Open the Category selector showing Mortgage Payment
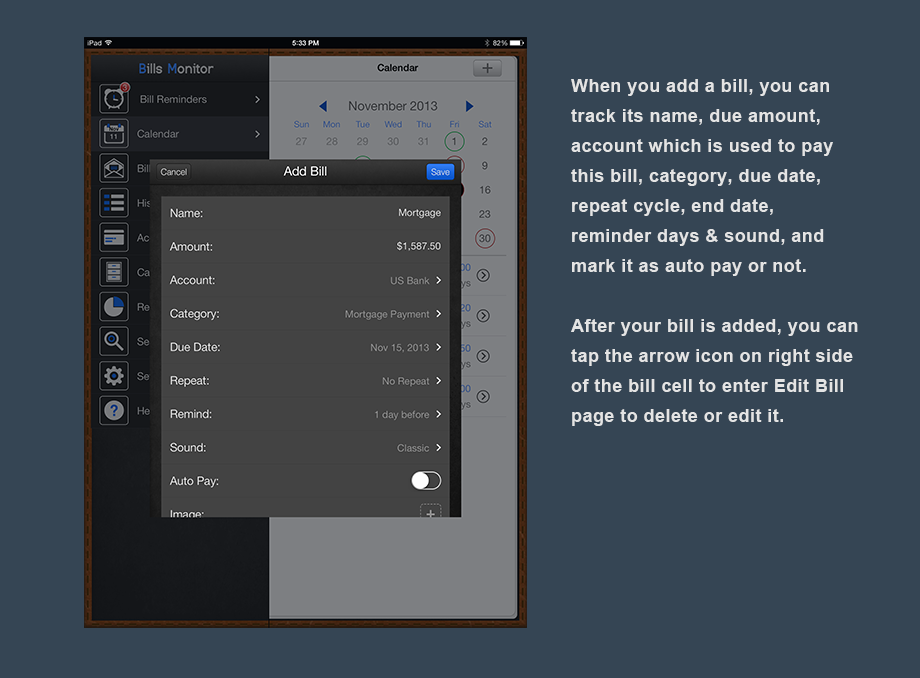This screenshot has width=920, height=678. click(305, 314)
